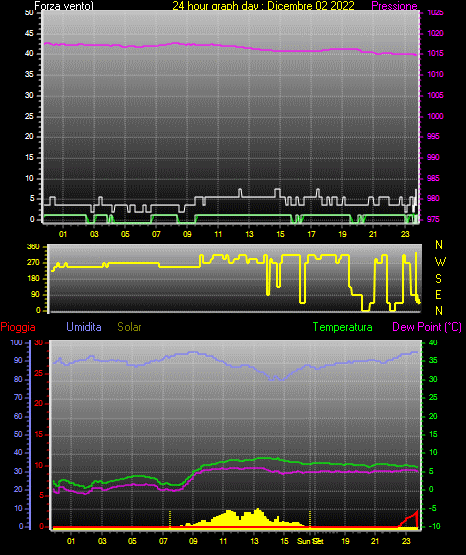Select the red "Pioggia" legend label
This screenshot has height=555, width=466.
pos(18,327)
